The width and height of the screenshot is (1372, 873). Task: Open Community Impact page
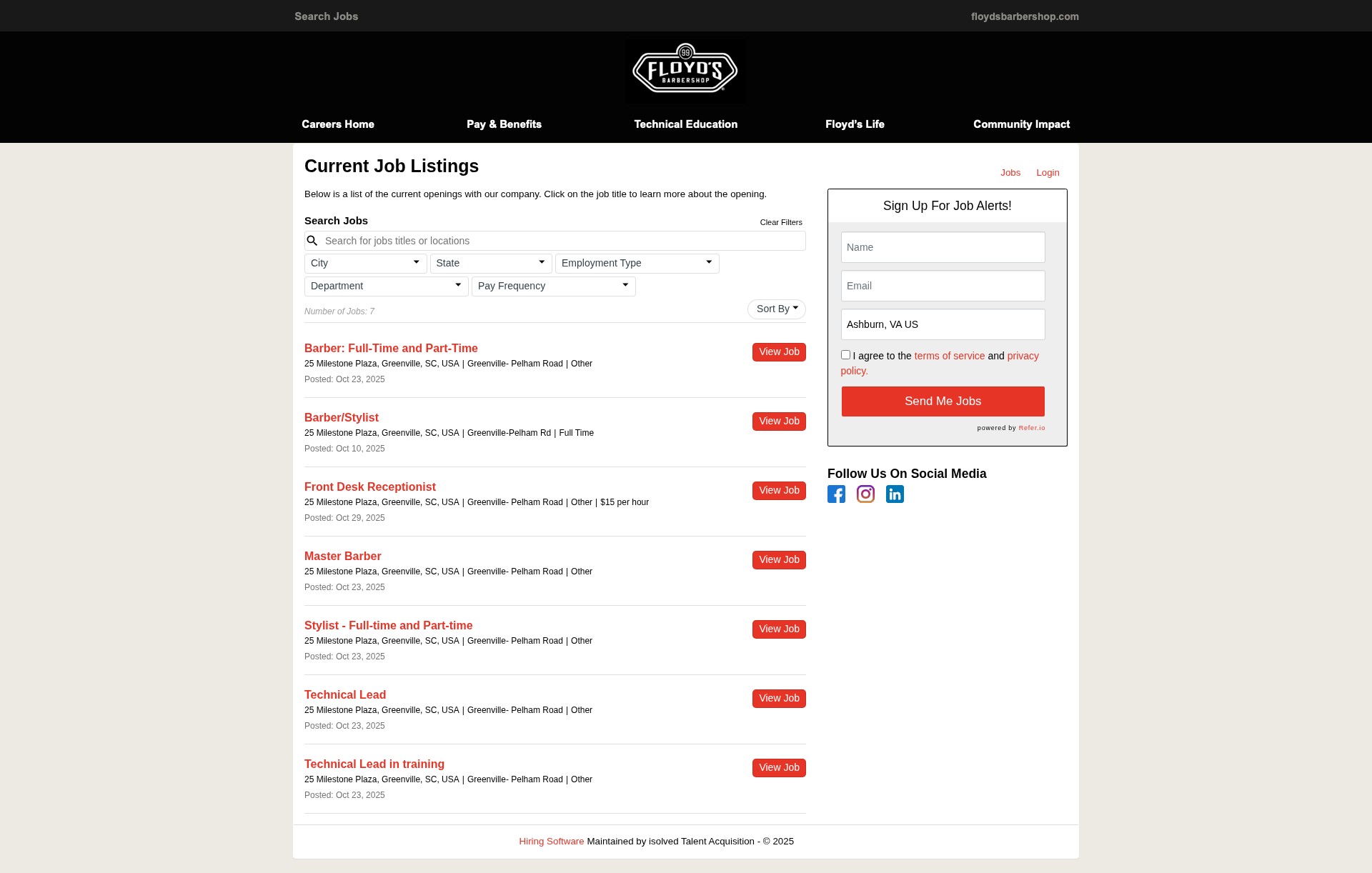point(1021,124)
